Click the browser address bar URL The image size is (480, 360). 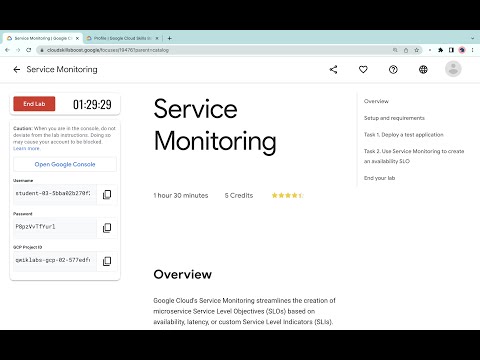(x=108, y=50)
